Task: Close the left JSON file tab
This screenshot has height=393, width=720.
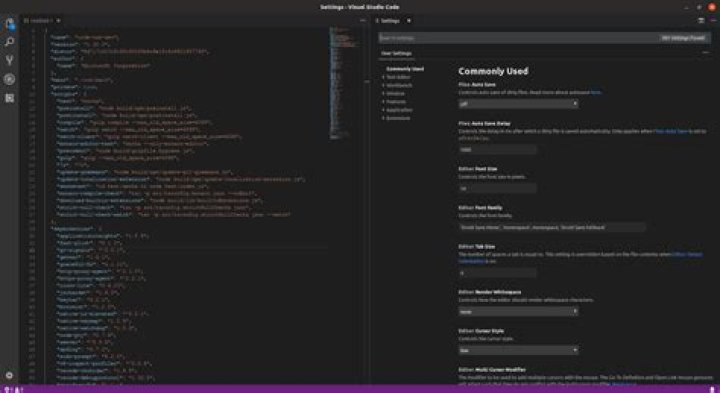Action: pyautogui.click(x=58, y=21)
